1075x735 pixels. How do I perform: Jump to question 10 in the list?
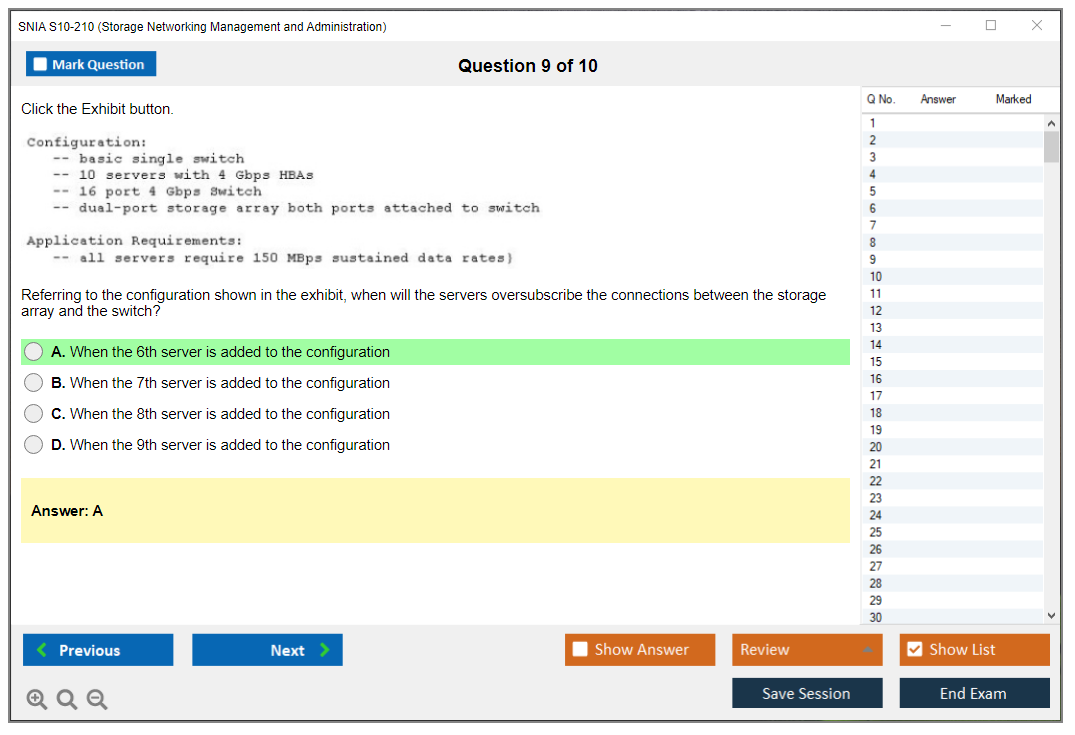[x=876, y=277]
